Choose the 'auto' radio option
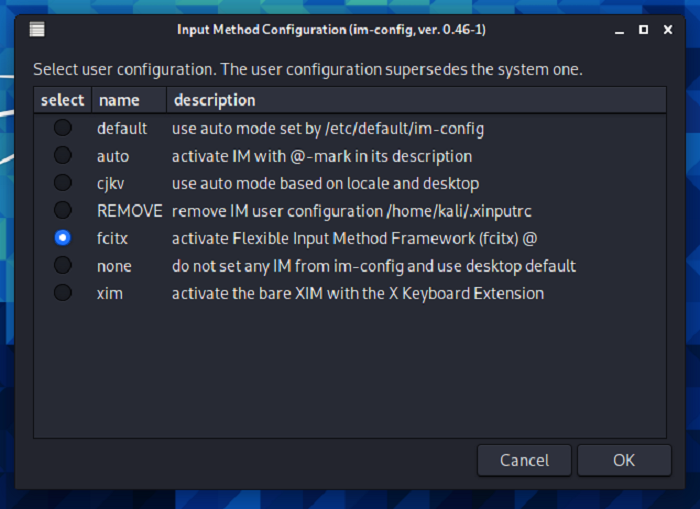The image size is (700, 509). pos(63,156)
